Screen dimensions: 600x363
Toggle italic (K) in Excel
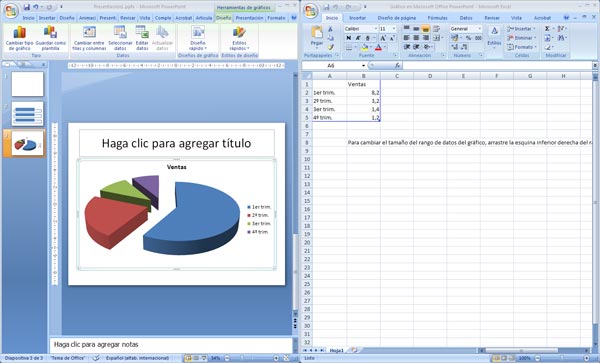pos(358,38)
